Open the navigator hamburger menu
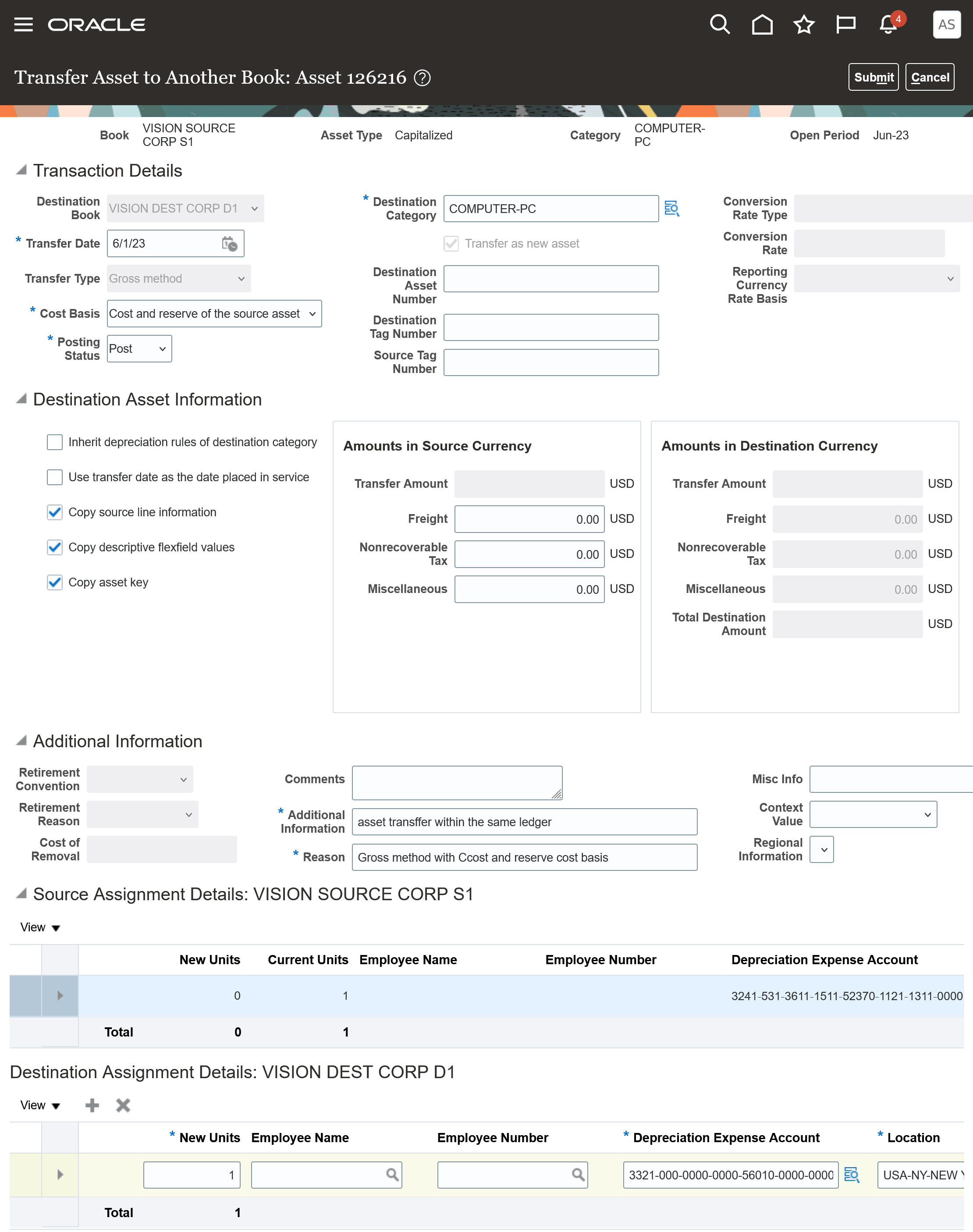Screen dimensions: 973x1232 (24, 24)
